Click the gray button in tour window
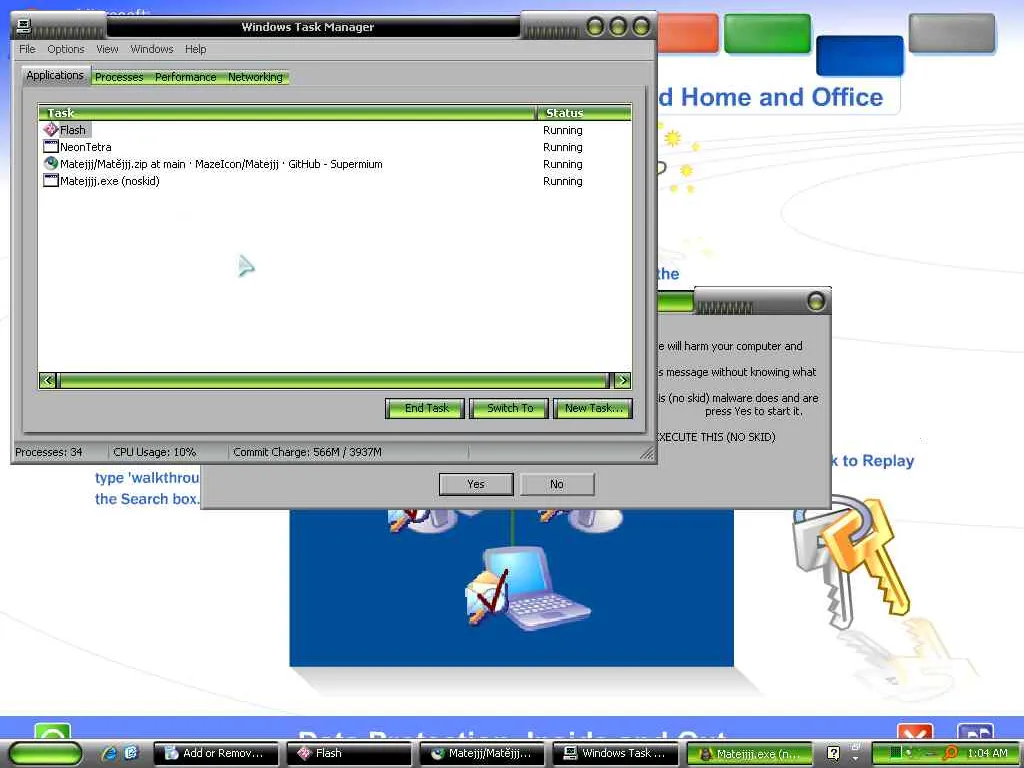 952,33
